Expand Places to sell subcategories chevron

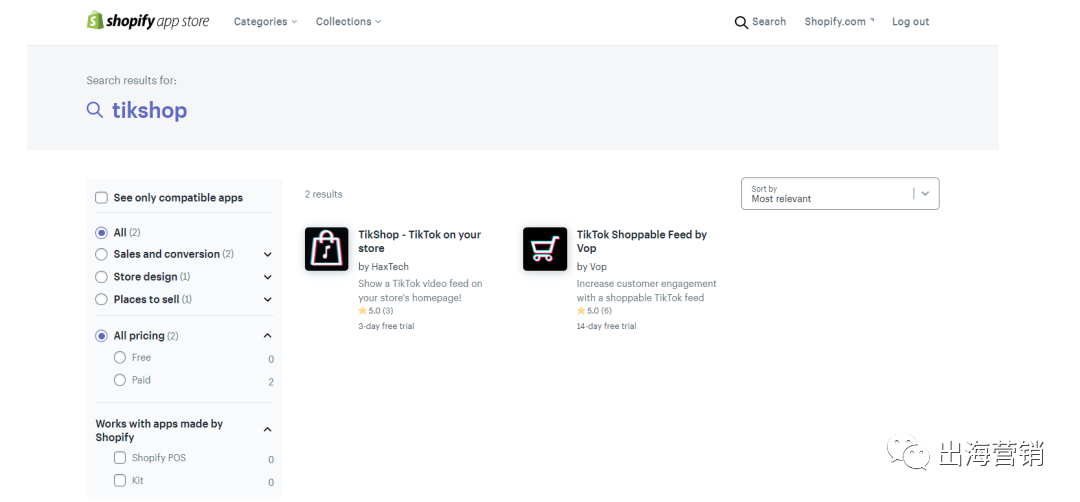coord(268,300)
